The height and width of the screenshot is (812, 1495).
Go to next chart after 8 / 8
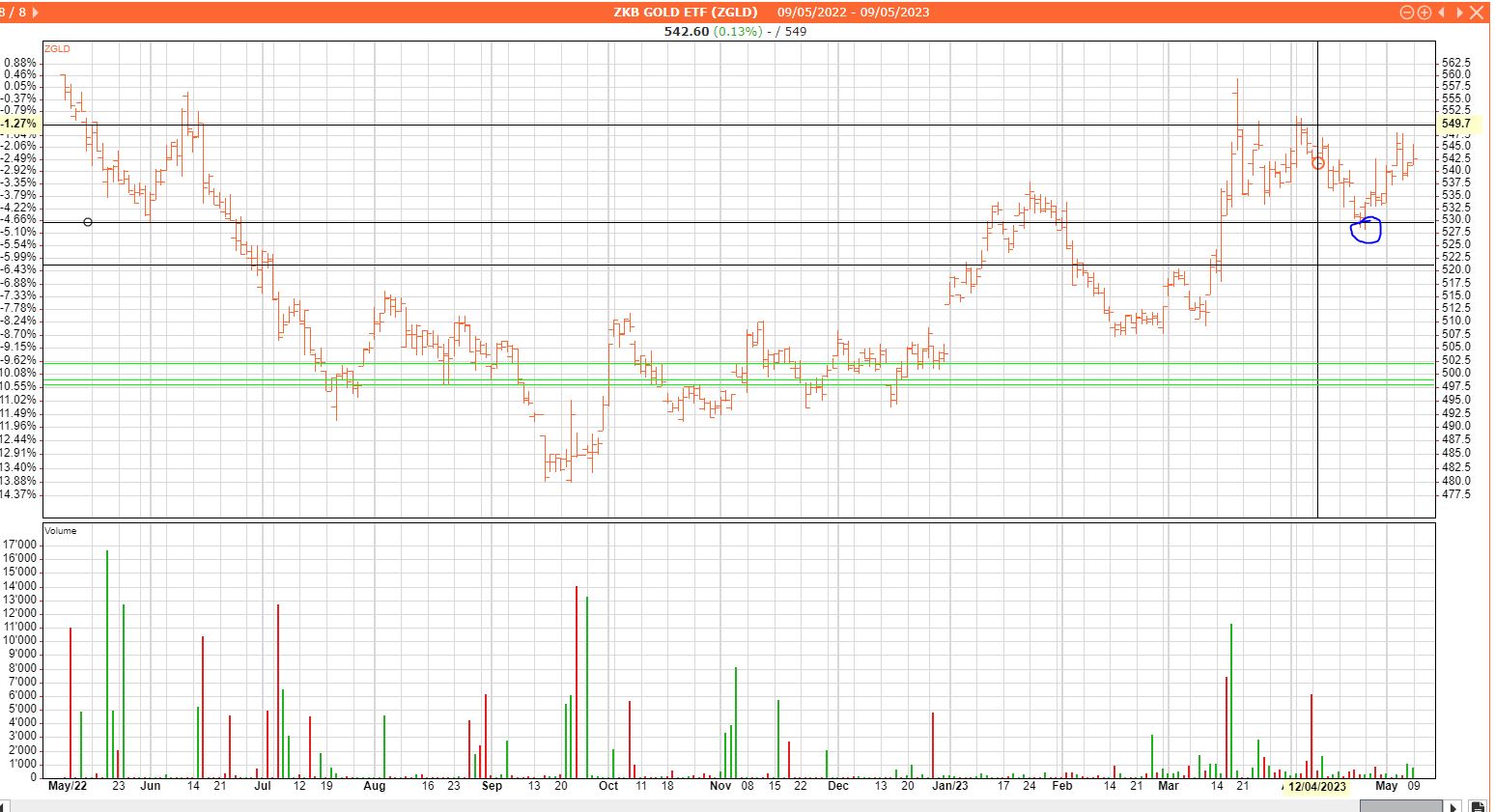[x=36, y=13]
